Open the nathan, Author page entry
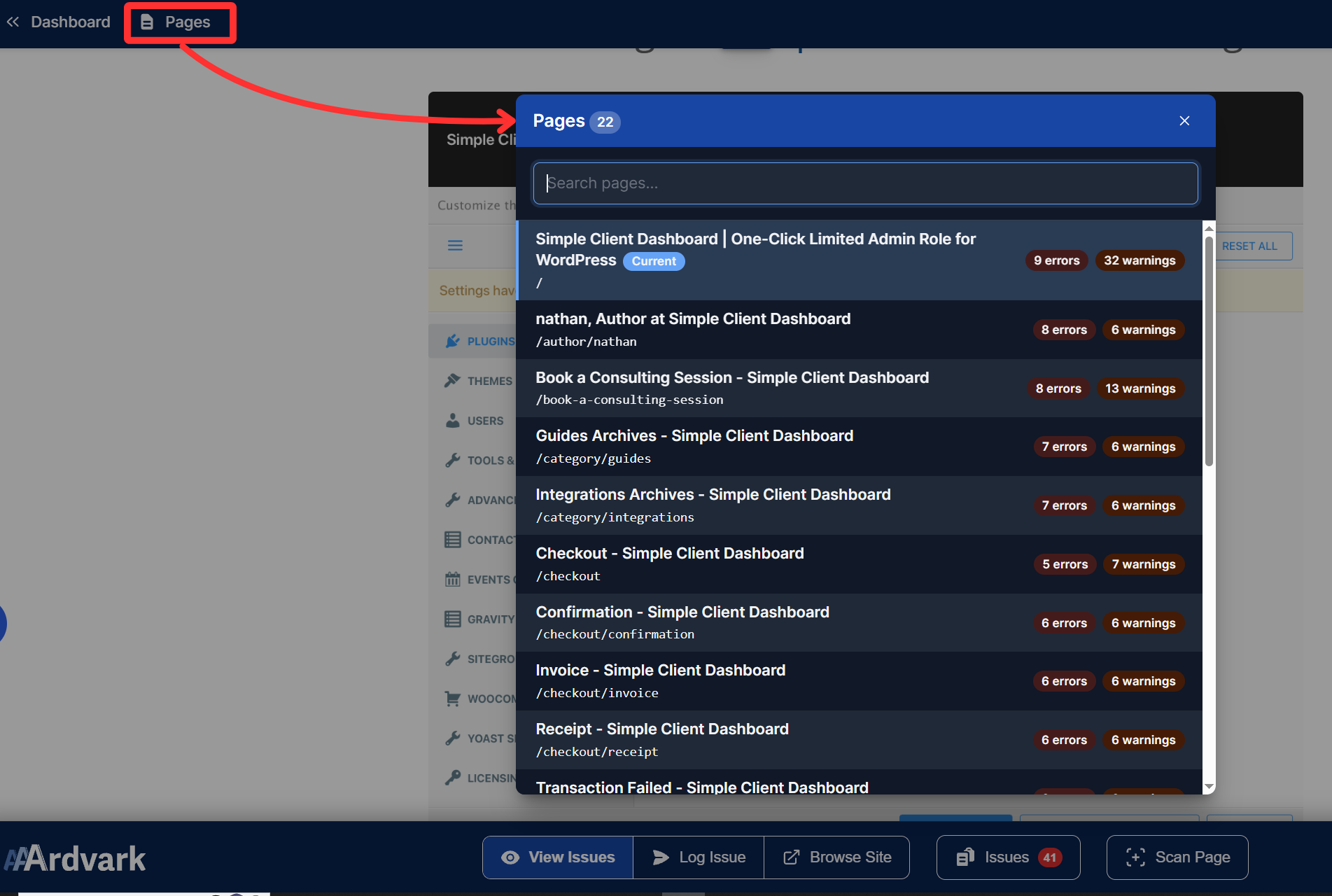The image size is (1332, 896). point(859,330)
